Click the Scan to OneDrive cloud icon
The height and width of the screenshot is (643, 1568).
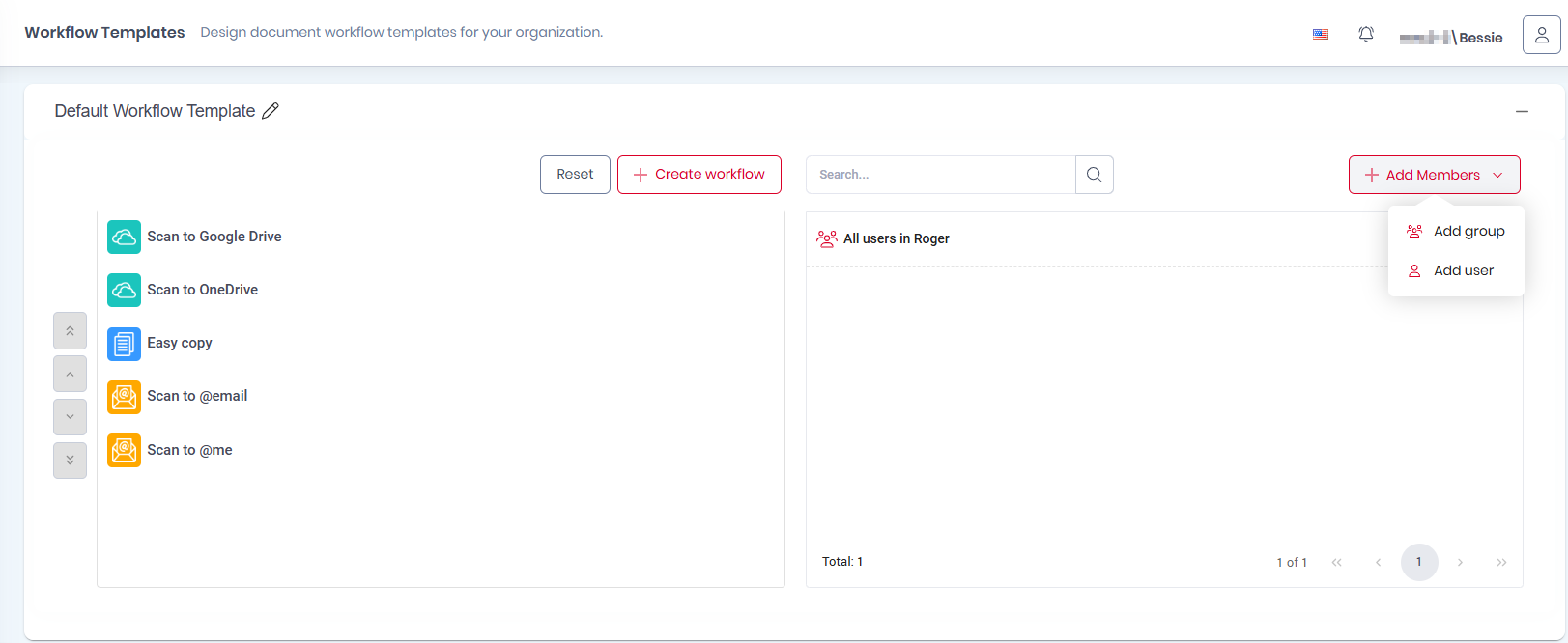coord(124,290)
